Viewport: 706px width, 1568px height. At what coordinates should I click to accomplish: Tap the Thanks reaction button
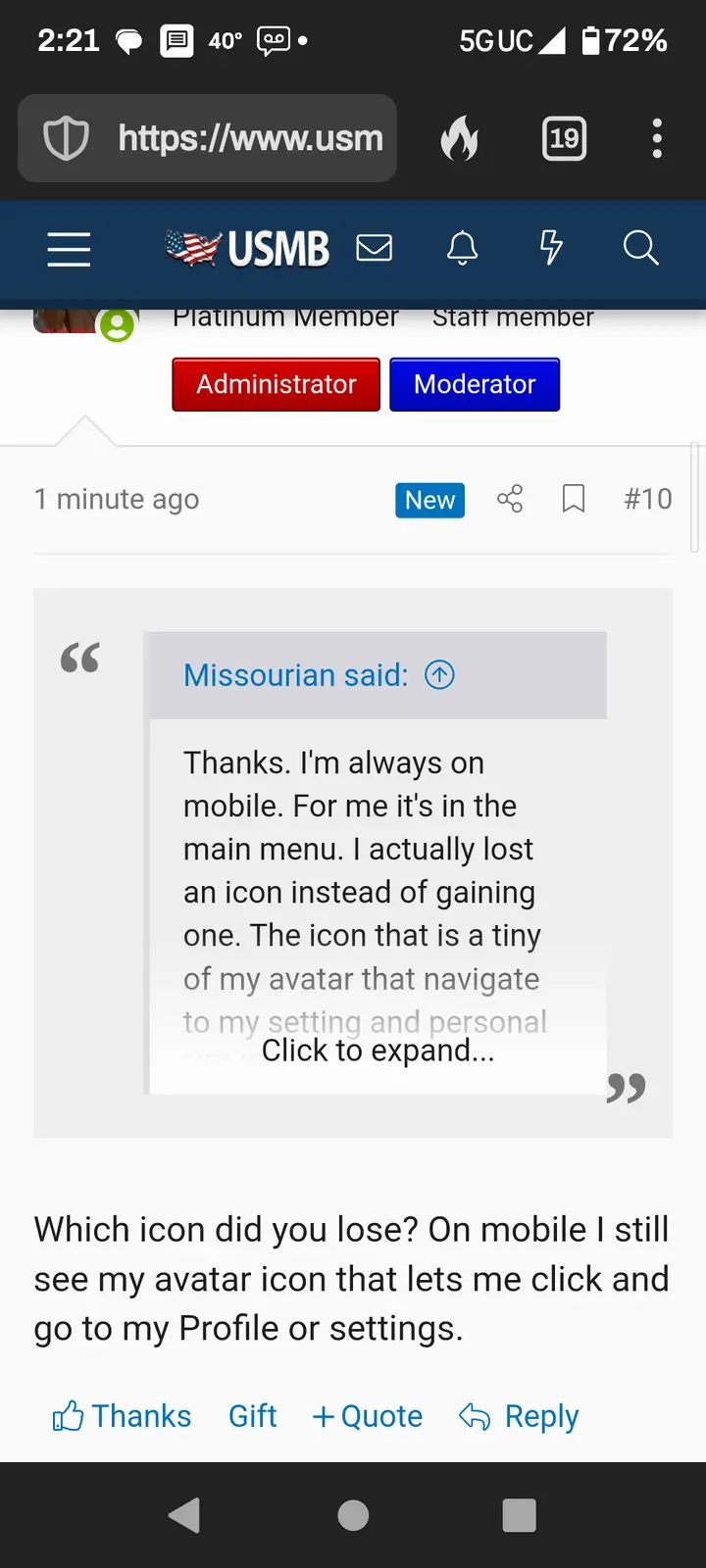click(x=123, y=1416)
